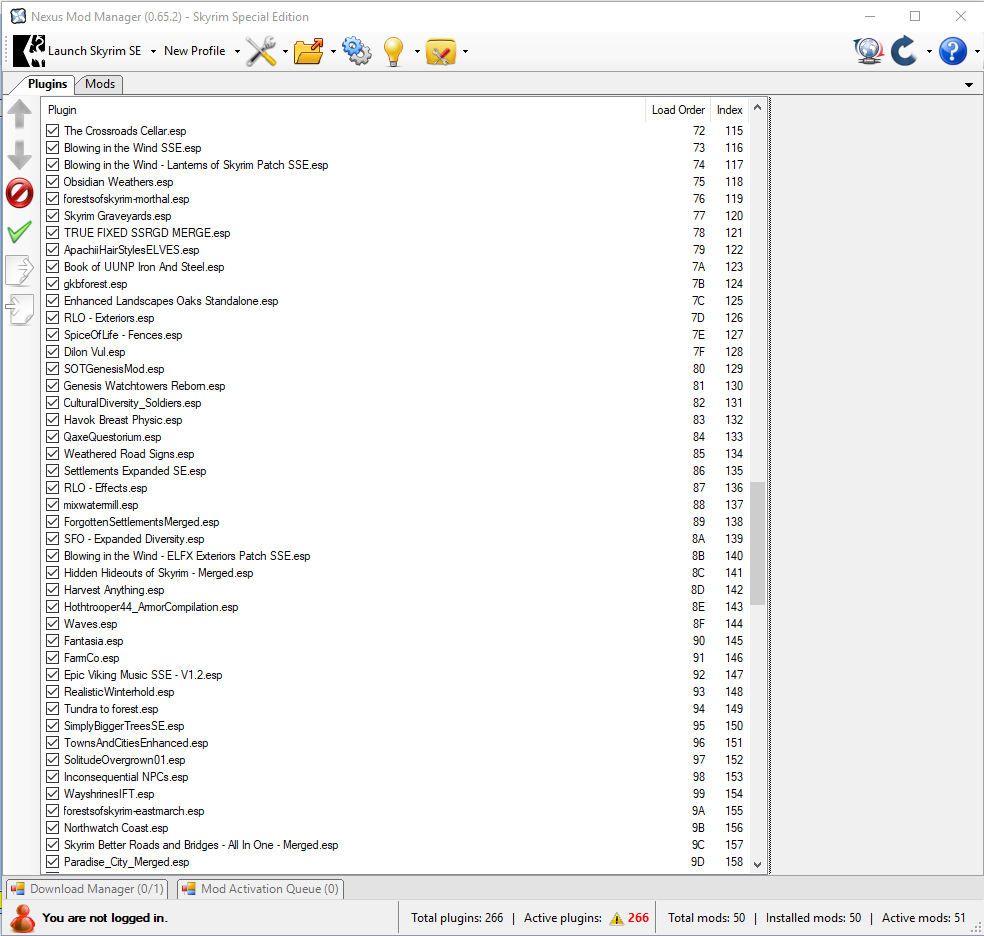The image size is (984, 936).
Task: Click the move plugin up arrow
Action: pyautogui.click(x=20, y=114)
